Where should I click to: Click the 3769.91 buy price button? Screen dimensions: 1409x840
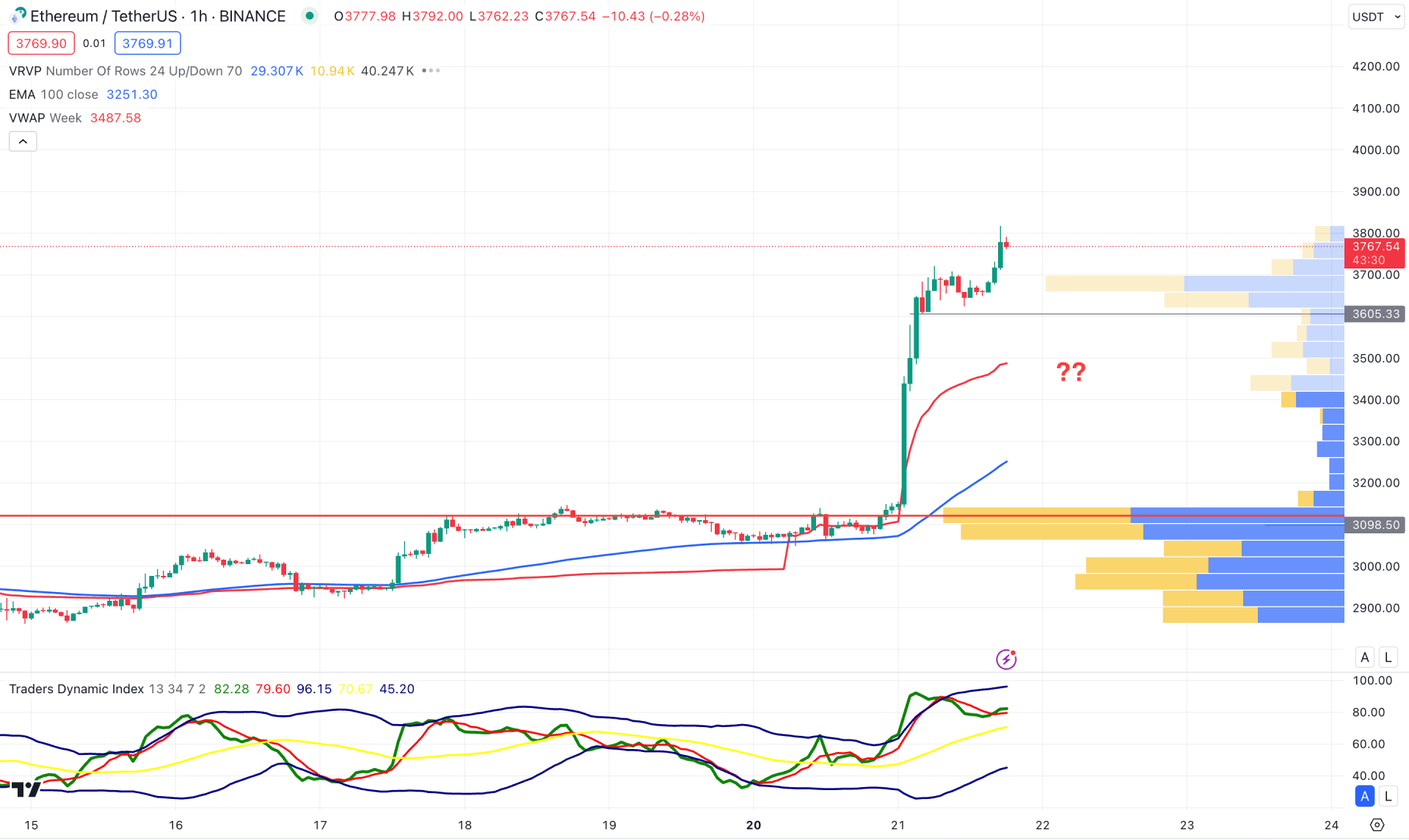(148, 43)
